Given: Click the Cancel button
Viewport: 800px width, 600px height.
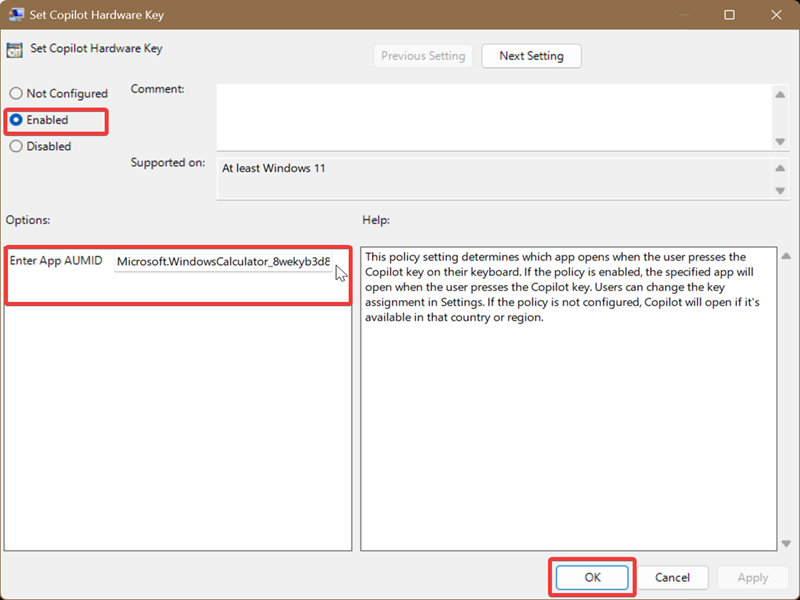Looking at the screenshot, I should 672,578.
